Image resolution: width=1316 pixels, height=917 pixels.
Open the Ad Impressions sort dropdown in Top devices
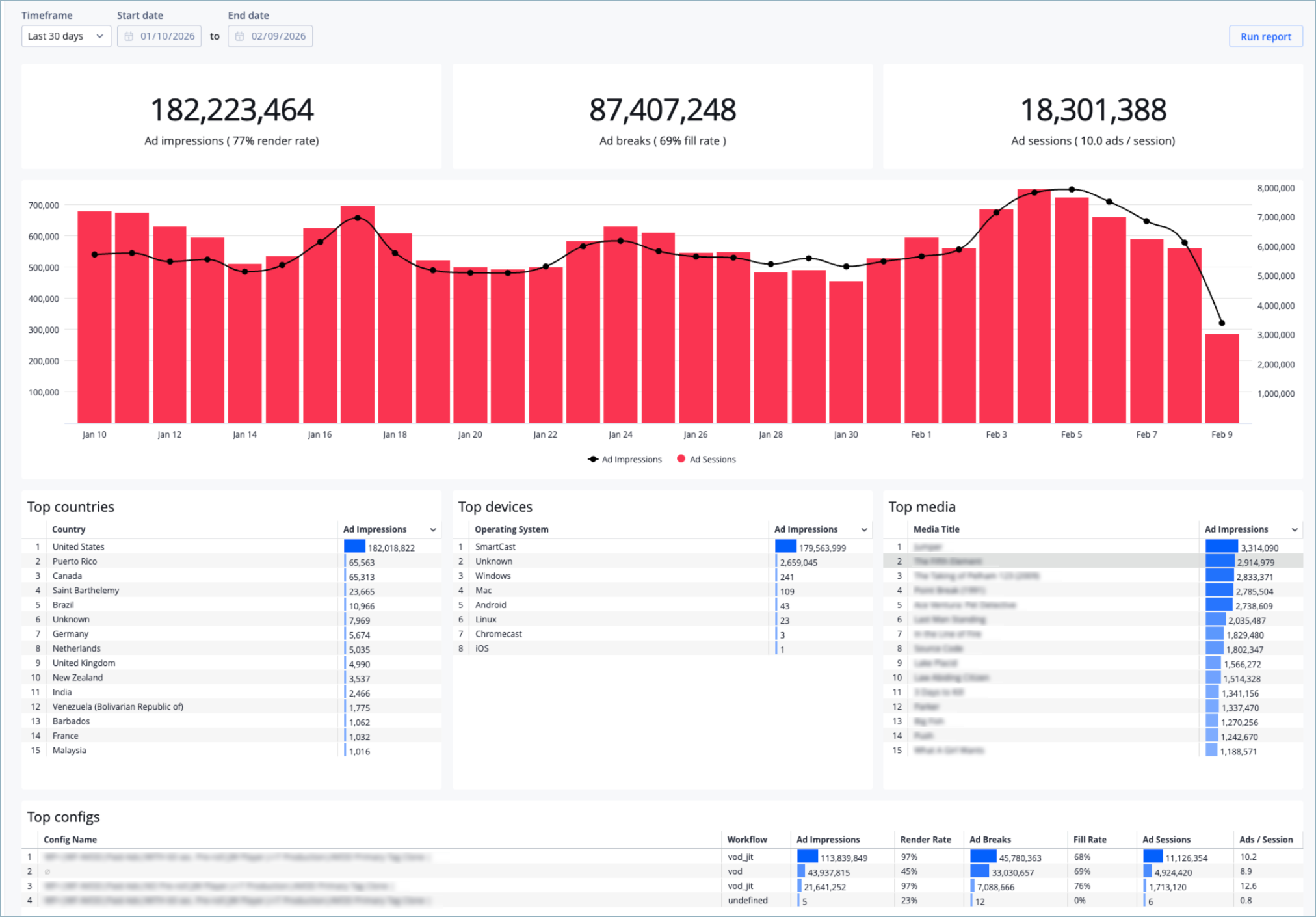click(x=865, y=529)
